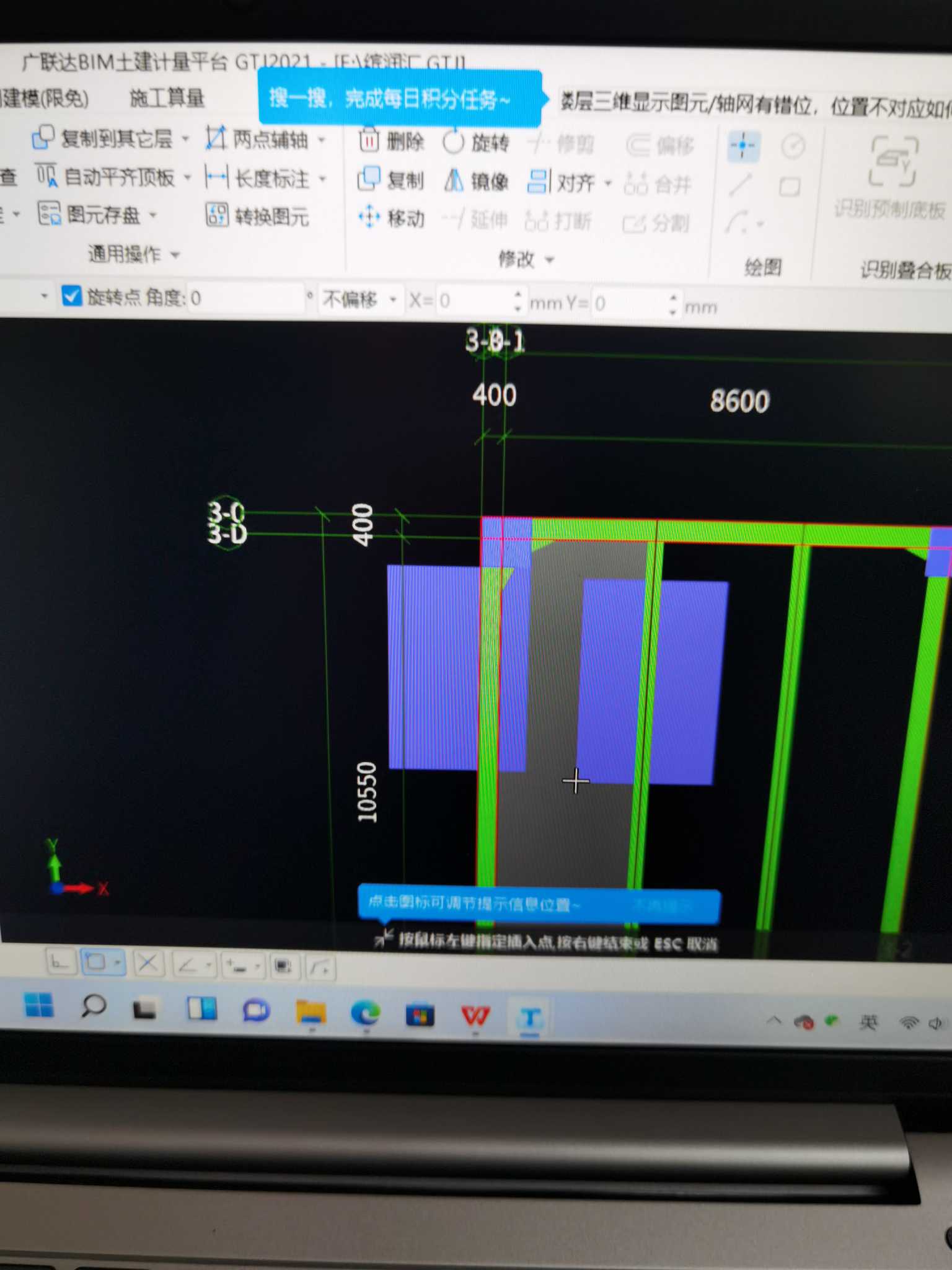The image size is (952, 1270).
Task: Open the Windows Start menu
Action: [x=40, y=1005]
